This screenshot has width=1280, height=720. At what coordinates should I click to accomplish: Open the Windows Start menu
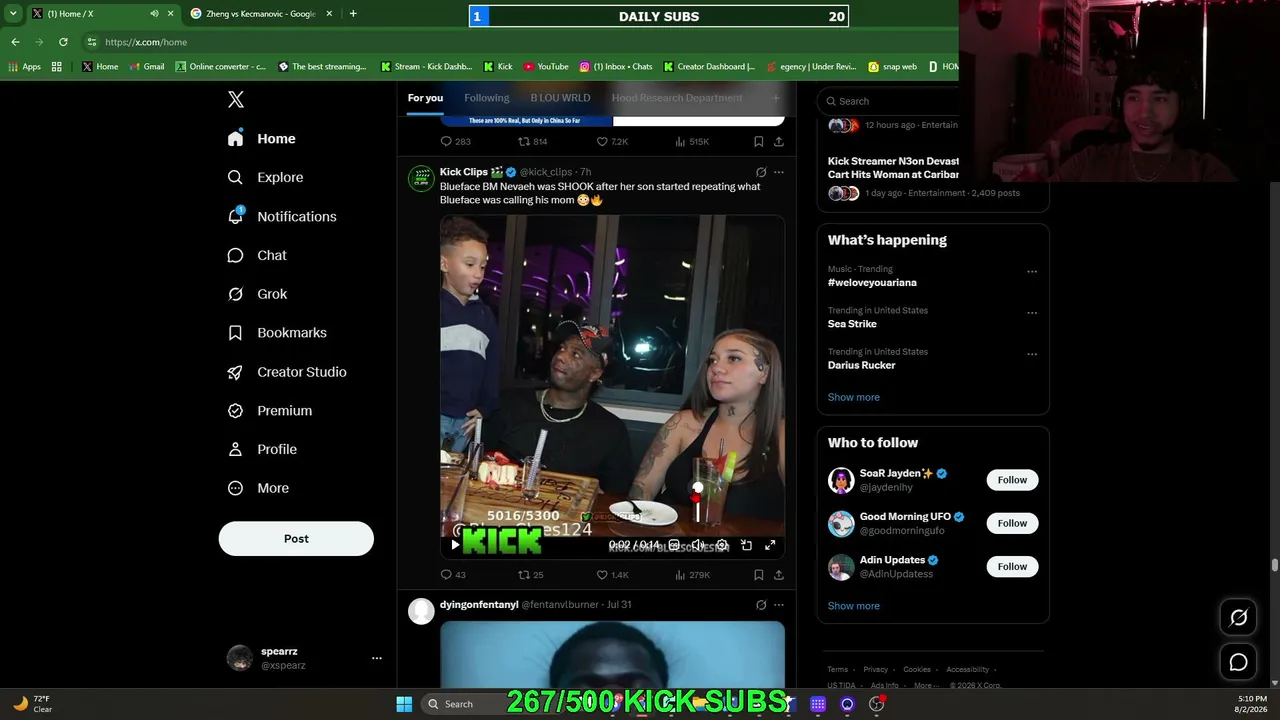tap(404, 704)
